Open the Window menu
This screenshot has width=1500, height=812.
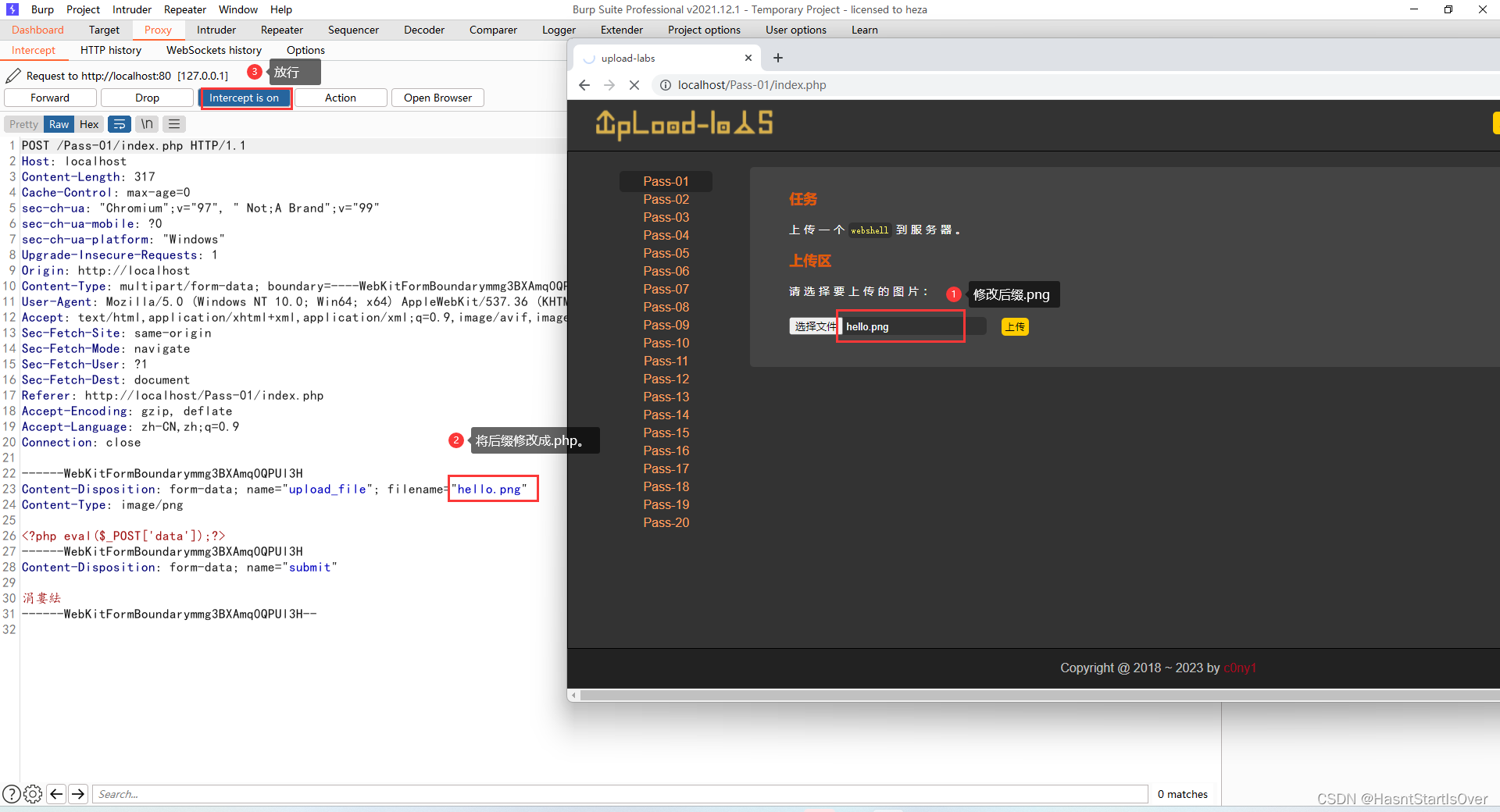pos(238,9)
